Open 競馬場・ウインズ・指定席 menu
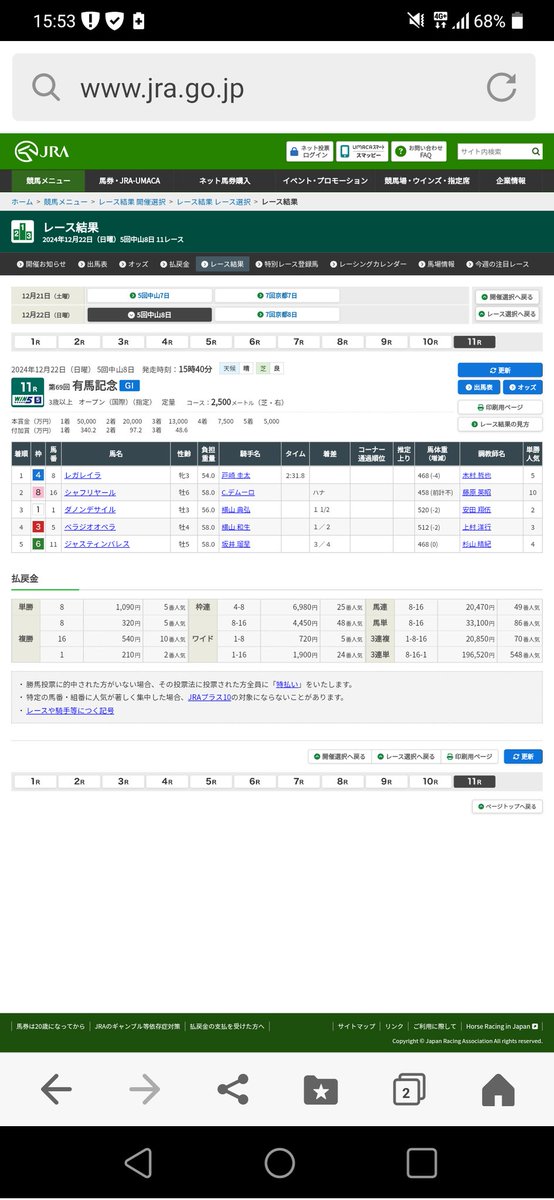 point(427,181)
